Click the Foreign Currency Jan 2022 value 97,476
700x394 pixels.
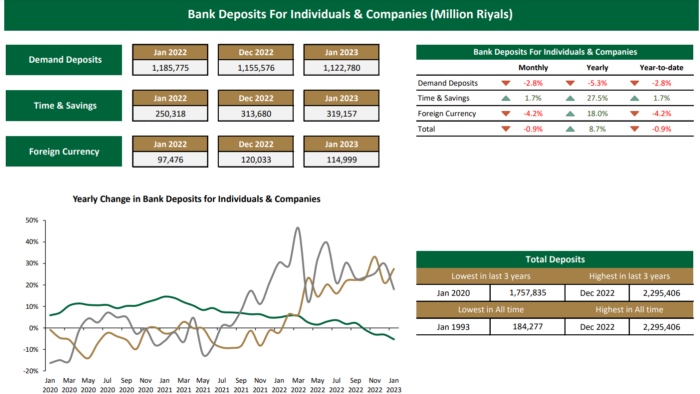click(x=170, y=160)
